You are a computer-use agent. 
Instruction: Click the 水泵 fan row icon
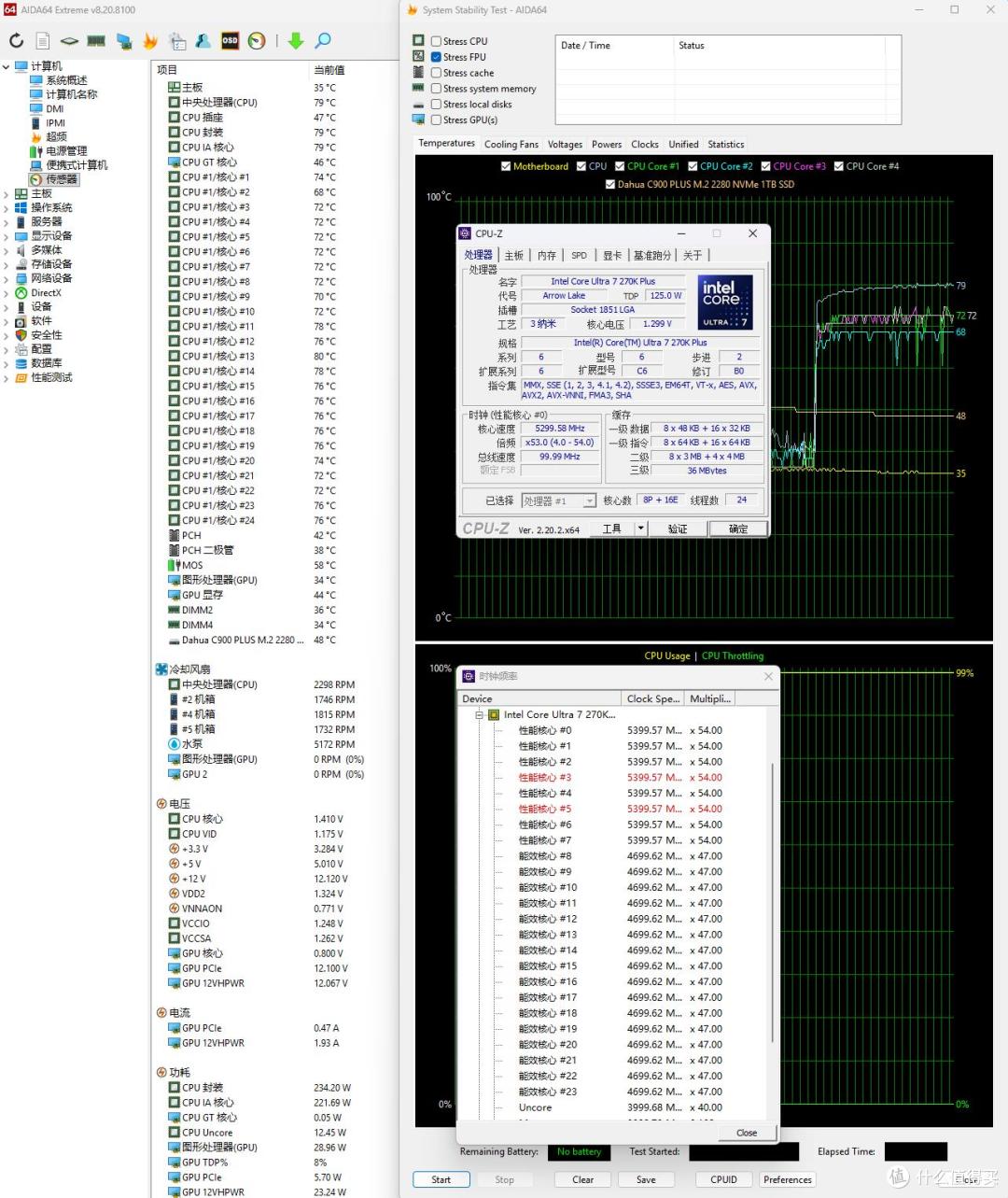(174, 744)
